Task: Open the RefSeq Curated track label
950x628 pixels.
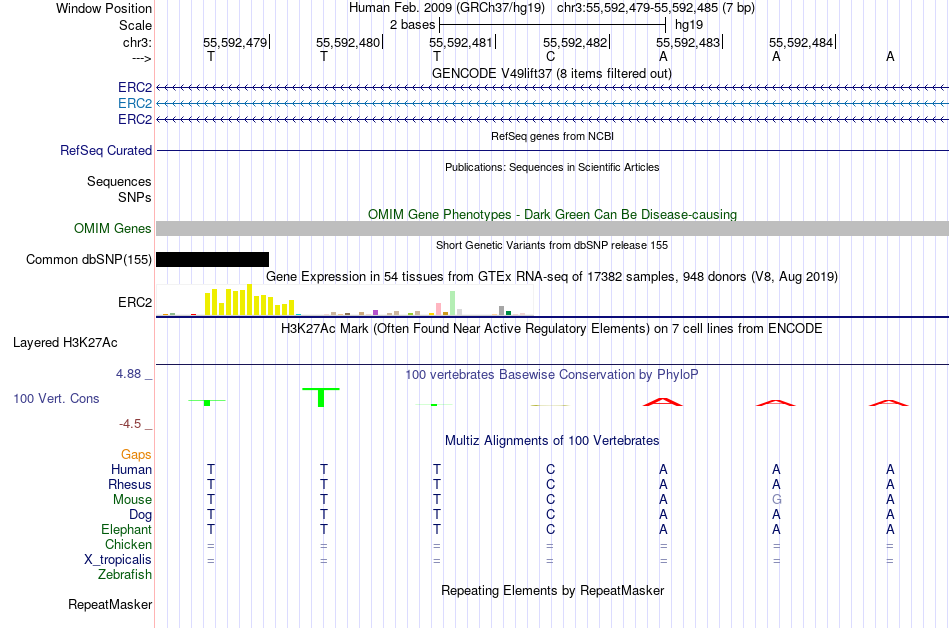Action: click(105, 150)
